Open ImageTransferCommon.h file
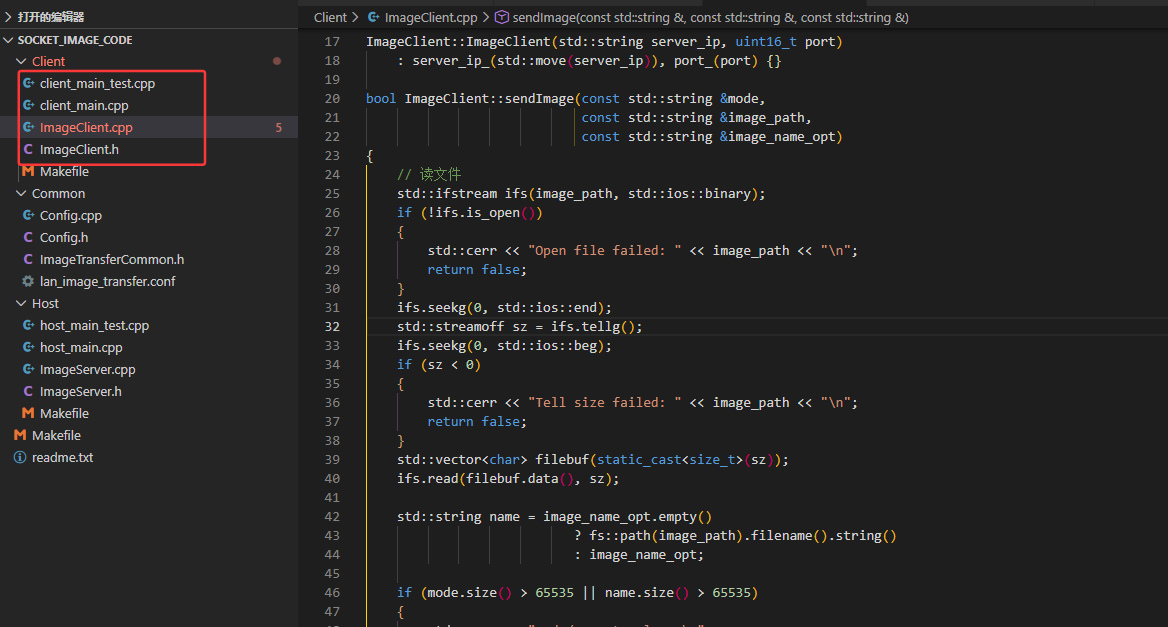This screenshot has width=1168, height=627. pyautogui.click(x=112, y=259)
